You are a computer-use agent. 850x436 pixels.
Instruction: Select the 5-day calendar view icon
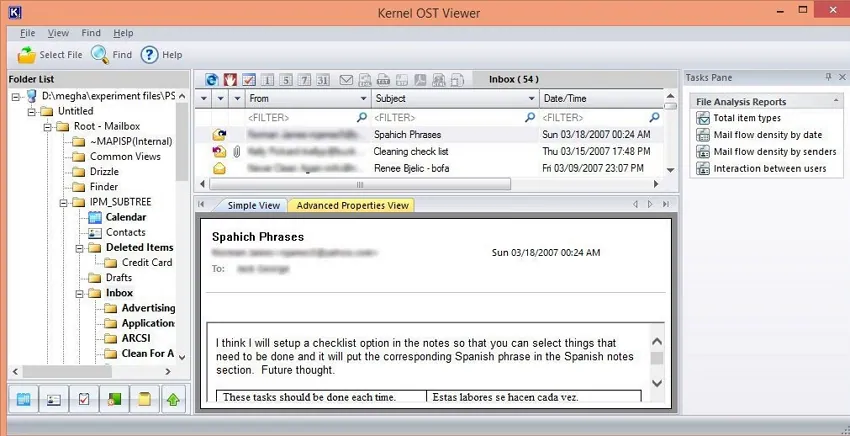click(286, 80)
